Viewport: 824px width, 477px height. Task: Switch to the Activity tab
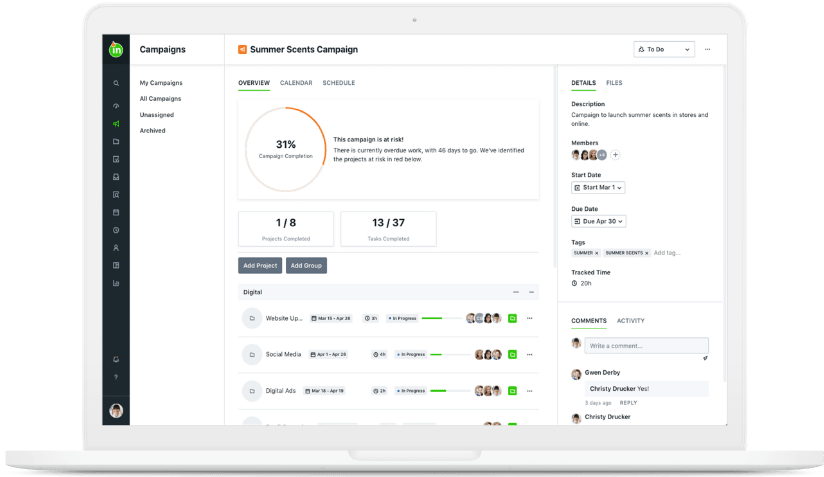click(631, 320)
